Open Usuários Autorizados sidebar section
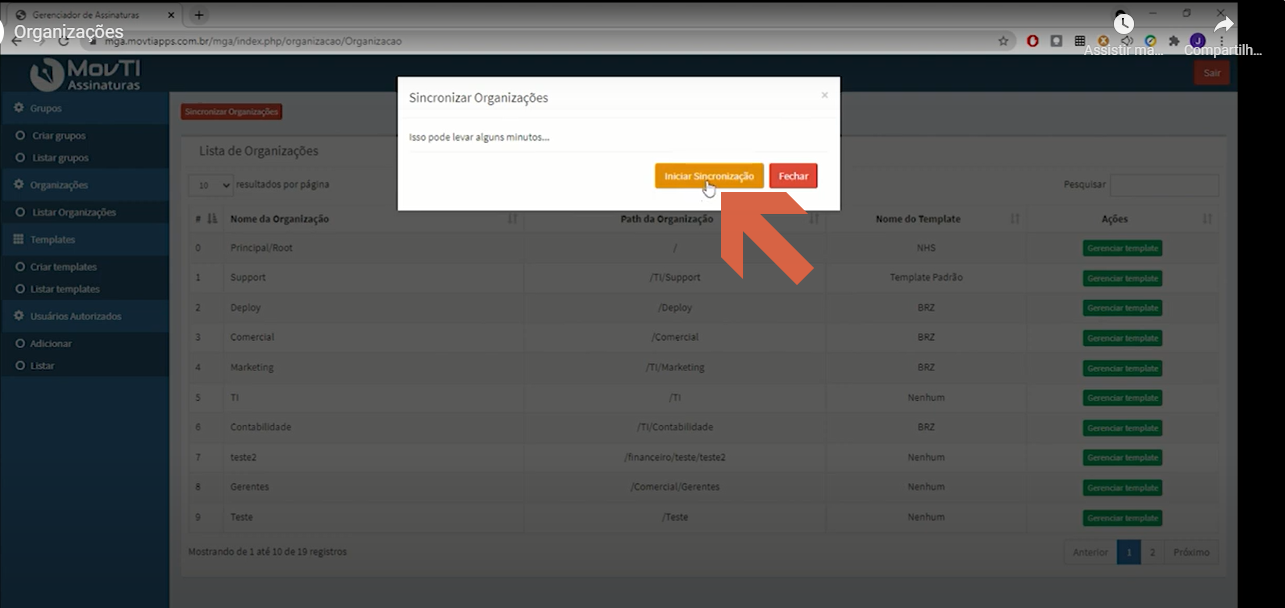1285x608 pixels. pos(84,316)
